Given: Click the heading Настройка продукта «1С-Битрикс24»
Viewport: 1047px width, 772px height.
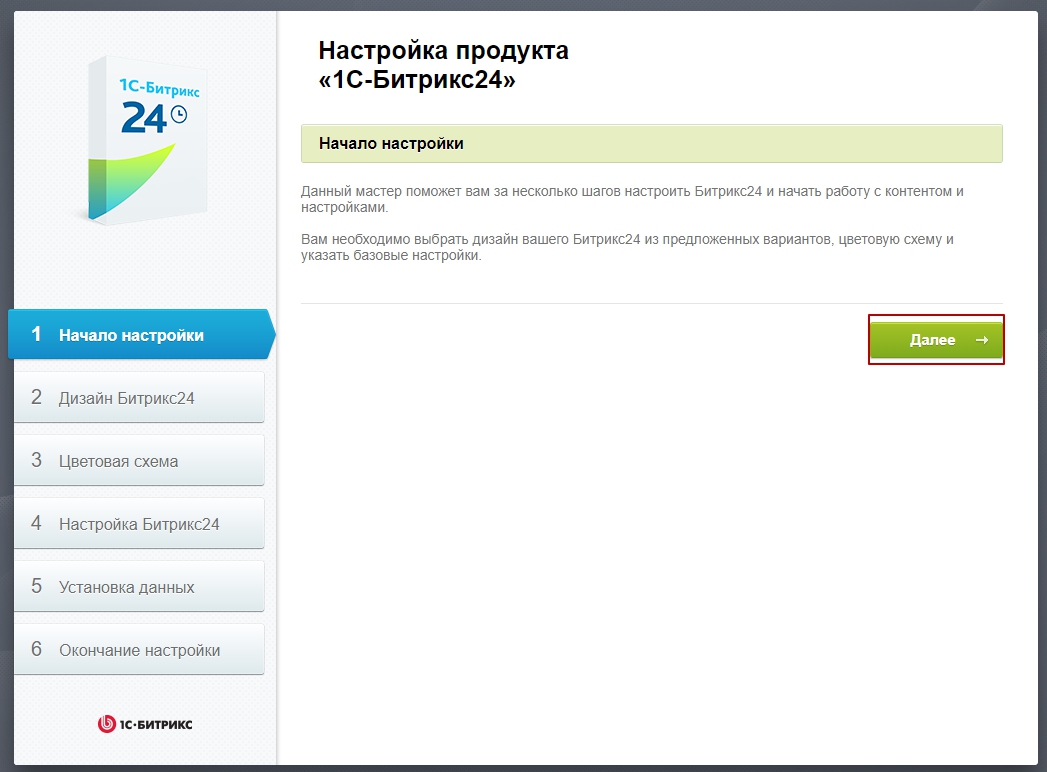Looking at the screenshot, I should [443, 65].
